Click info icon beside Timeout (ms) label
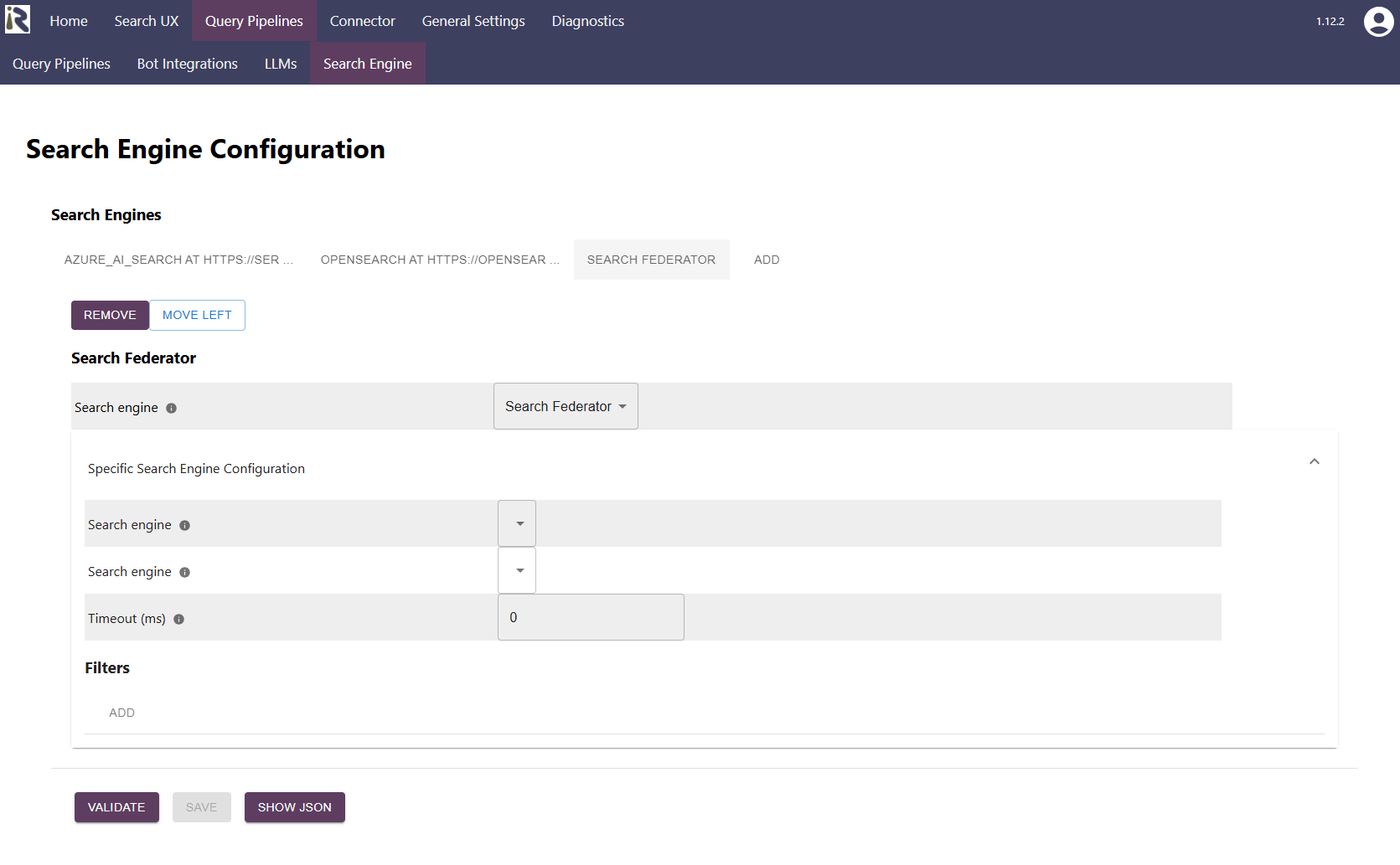Viewport: 1400px width, 865px height. tap(178, 619)
